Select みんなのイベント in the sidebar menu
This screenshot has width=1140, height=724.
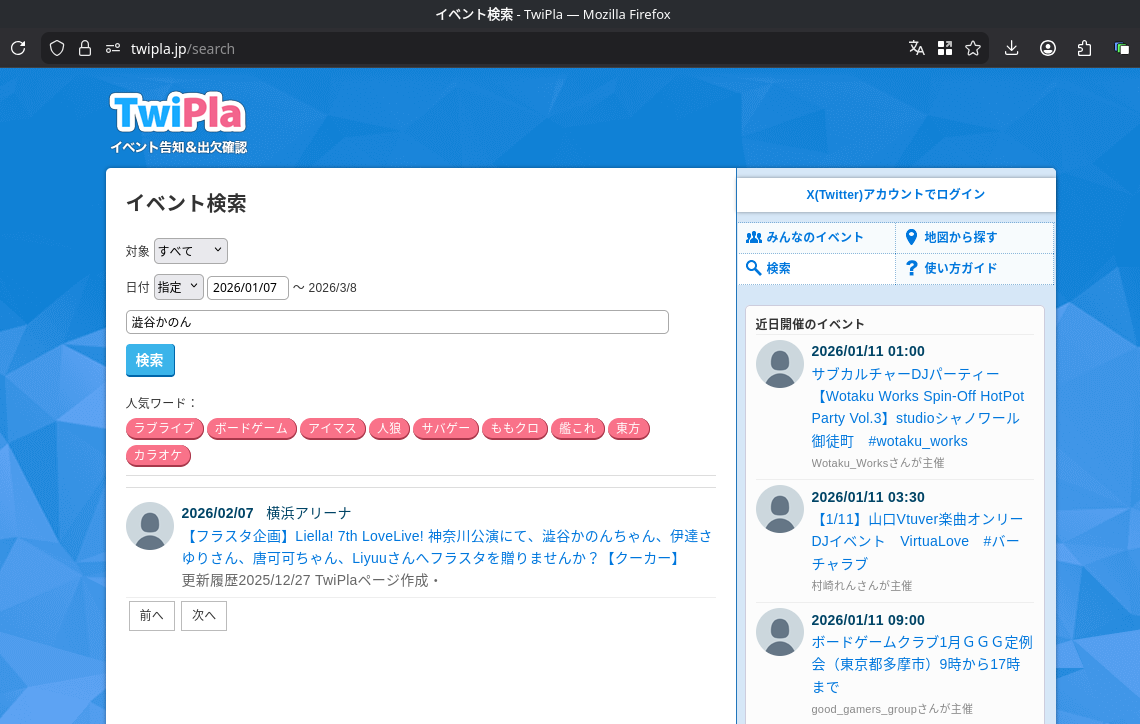[812, 237]
